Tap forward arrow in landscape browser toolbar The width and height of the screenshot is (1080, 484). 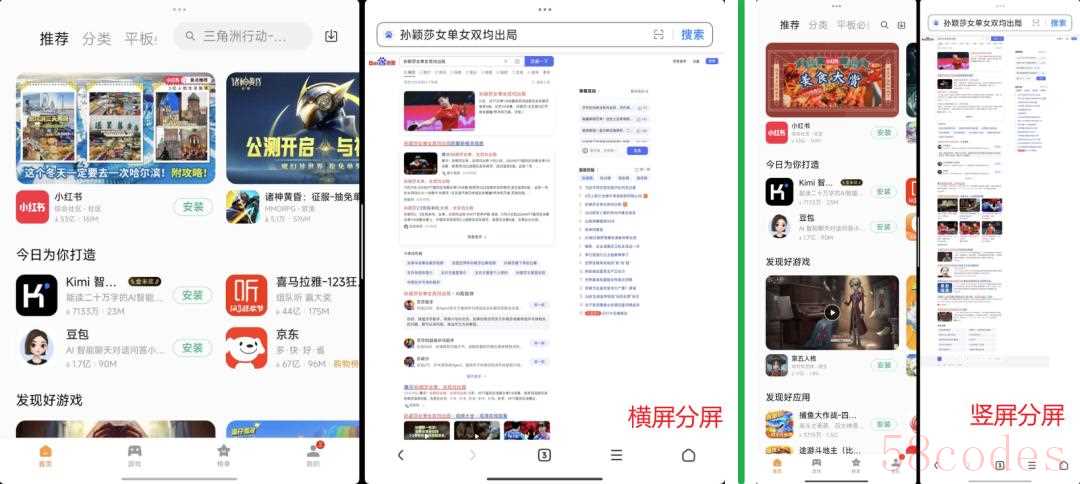pos(472,455)
